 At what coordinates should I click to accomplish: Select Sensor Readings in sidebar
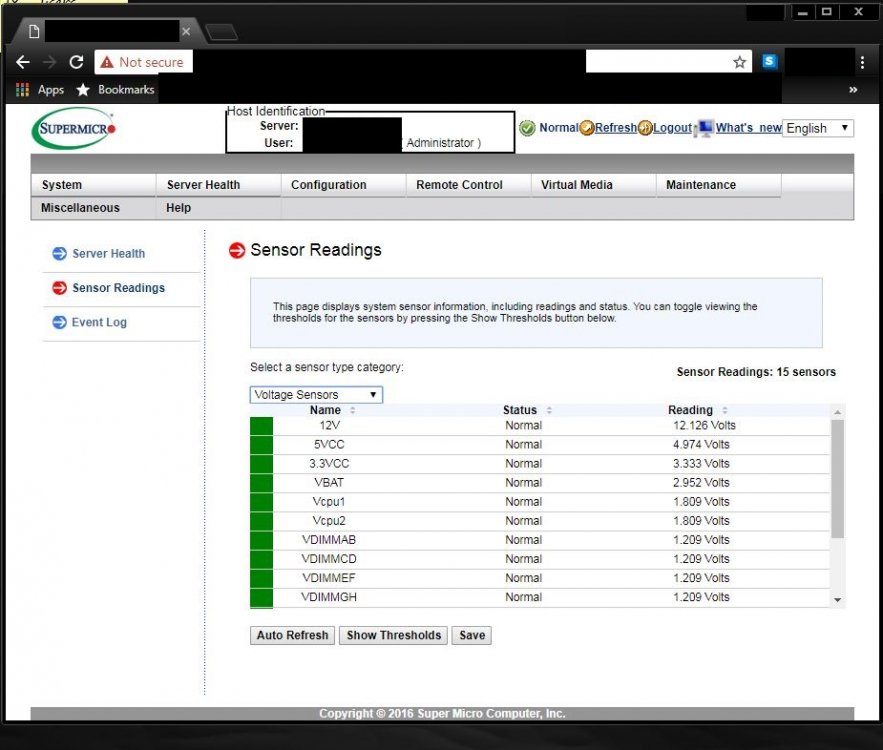point(118,288)
